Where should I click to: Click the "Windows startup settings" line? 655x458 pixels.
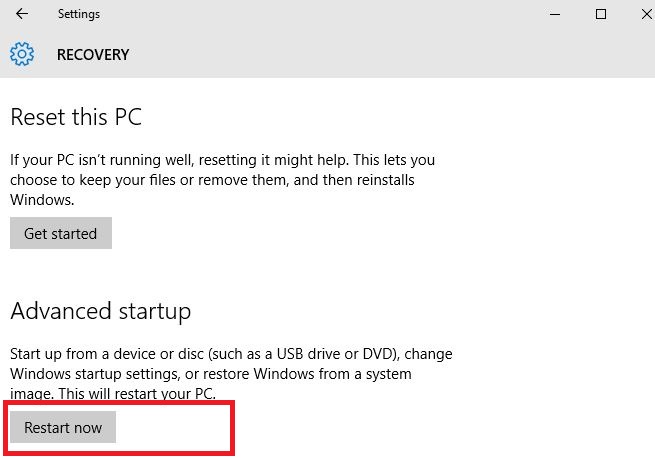click(x=211, y=374)
